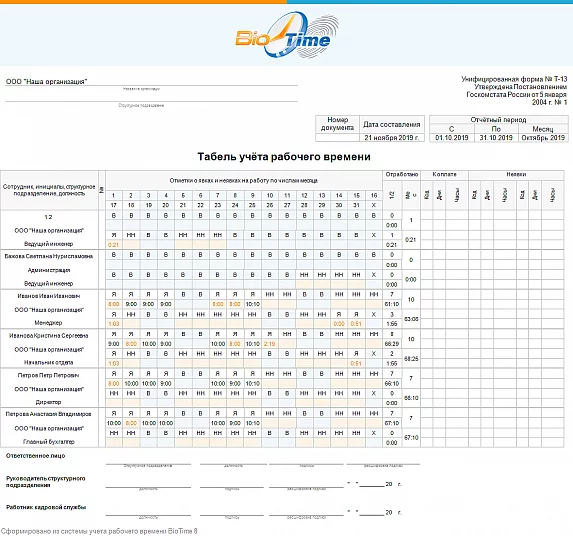The width and height of the screenshot is (573, 536).
Task: Click the '10:10' cell in Иванов's row
Action: 253,304
